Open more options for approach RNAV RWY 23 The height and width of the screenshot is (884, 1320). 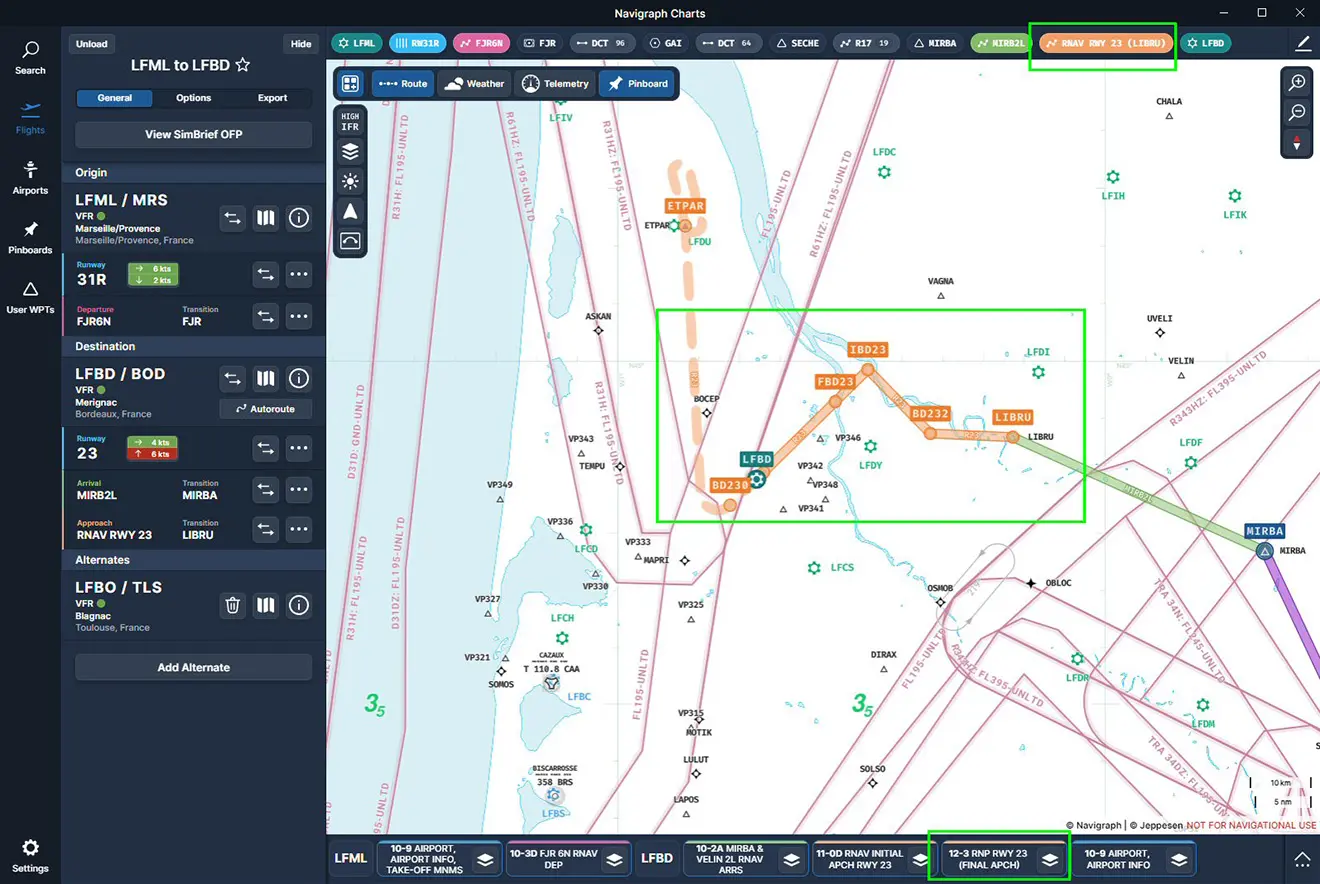(298, 529)
